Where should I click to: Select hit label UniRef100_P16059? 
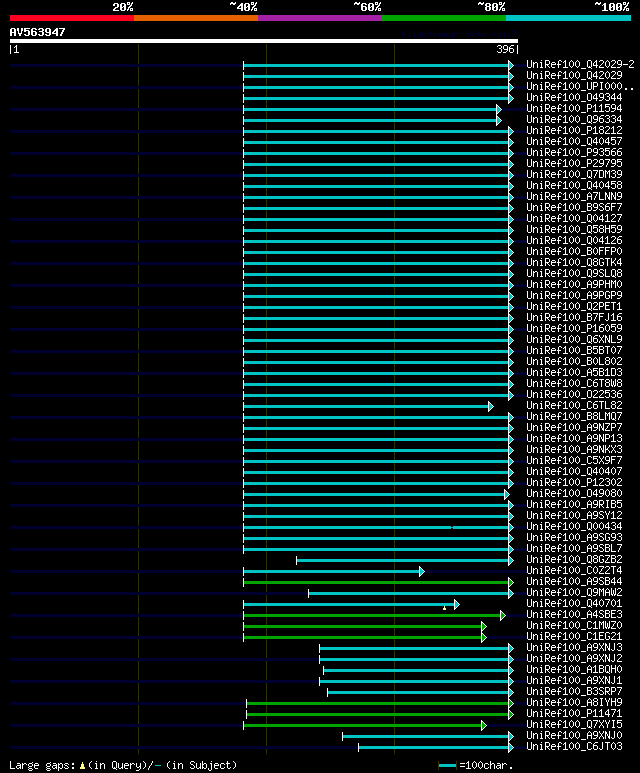(x=574, y=329)
